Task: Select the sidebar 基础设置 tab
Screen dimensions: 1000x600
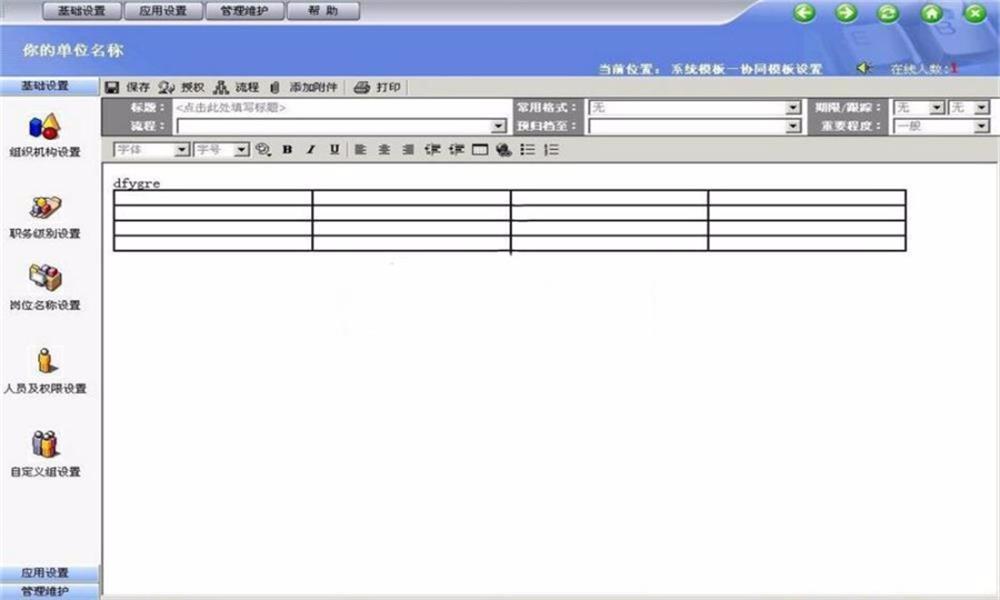Action: pos(49,86)
